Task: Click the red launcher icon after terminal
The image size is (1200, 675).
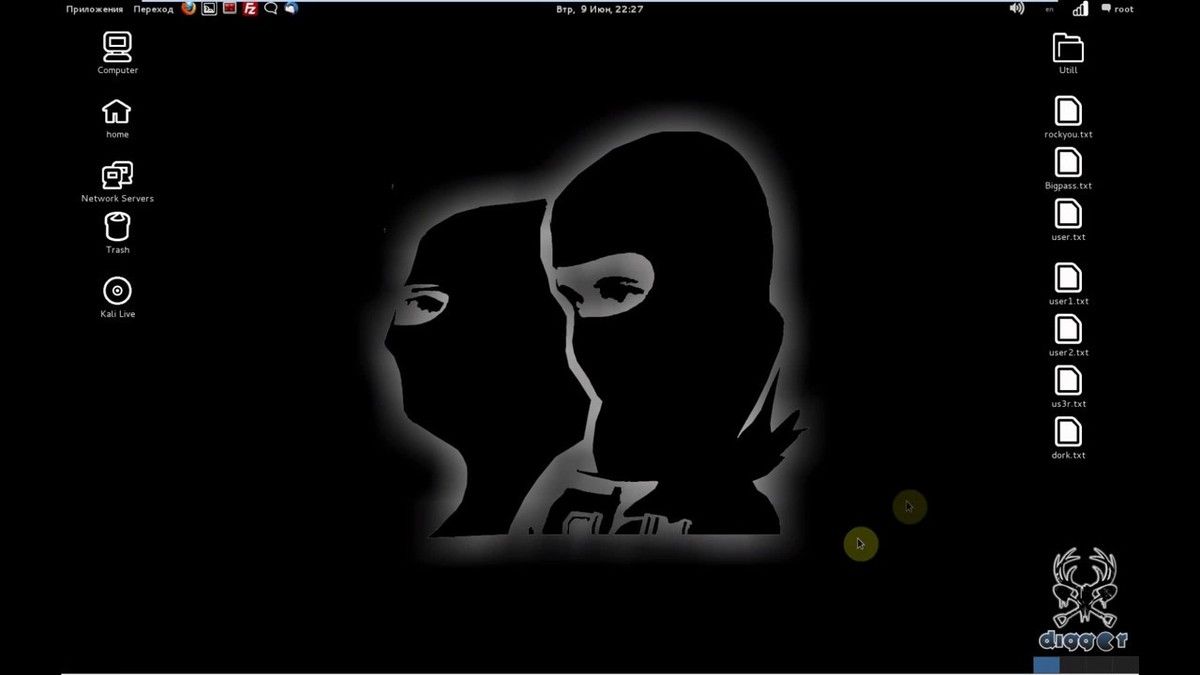Action: point(230,9)
